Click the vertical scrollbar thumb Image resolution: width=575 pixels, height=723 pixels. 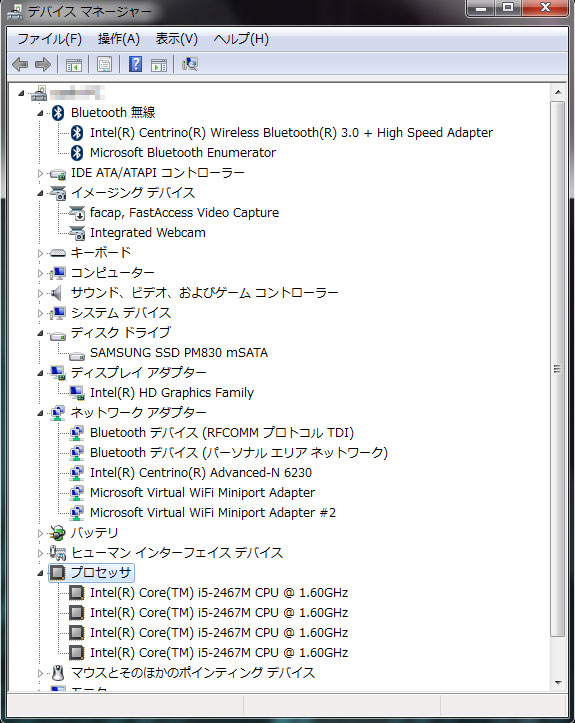click(558, 369)
